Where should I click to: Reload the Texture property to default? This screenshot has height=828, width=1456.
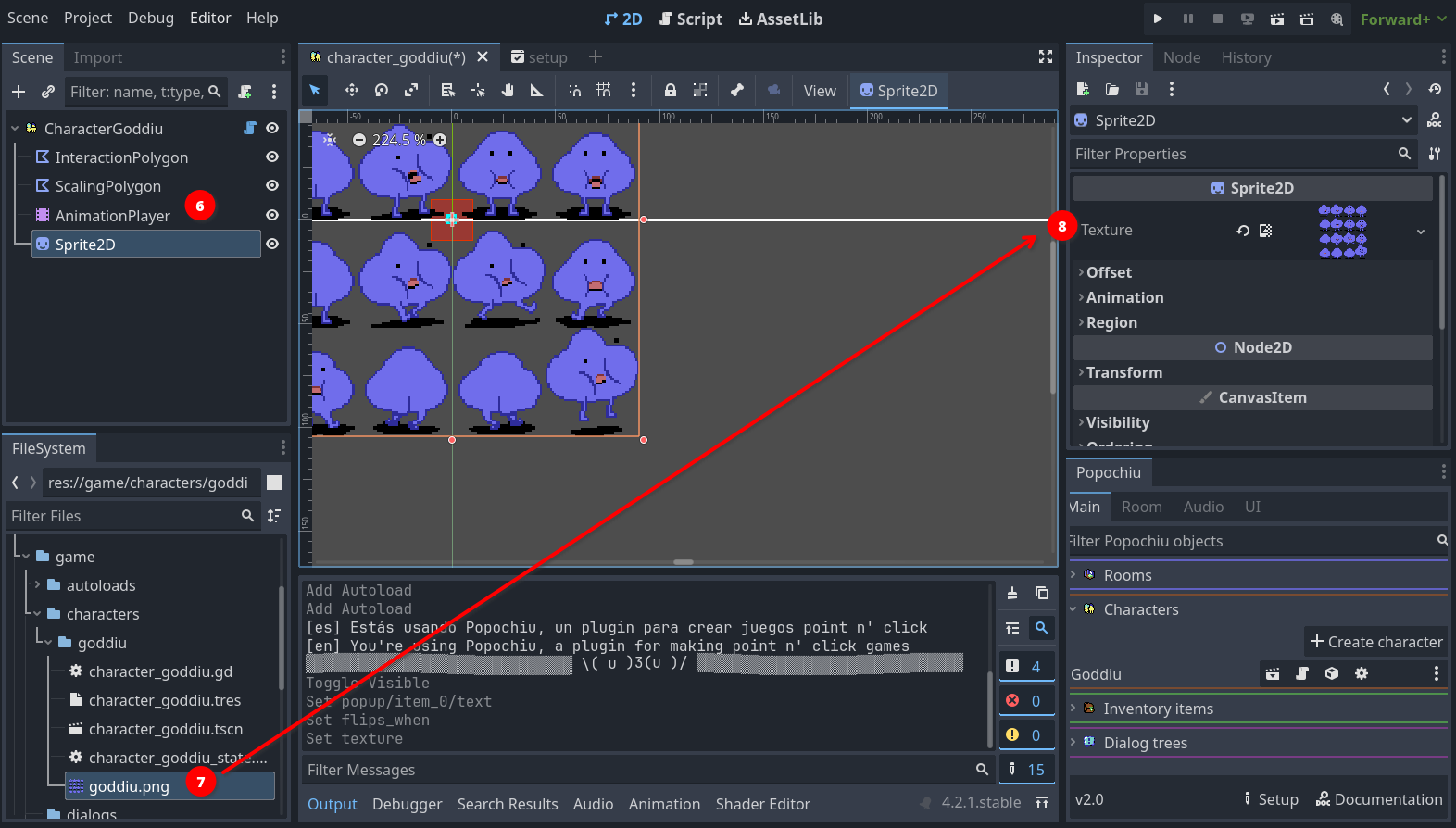(x=1243, y=231)
